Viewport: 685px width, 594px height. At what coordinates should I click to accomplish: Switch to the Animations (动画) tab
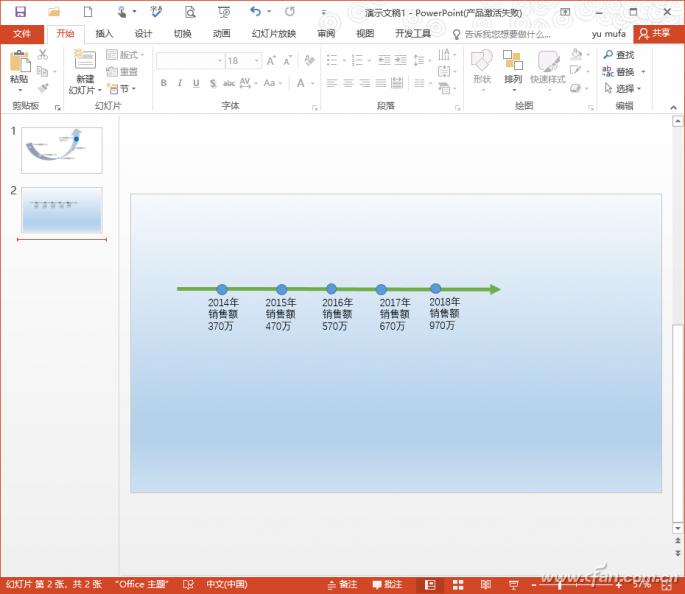tap(221, 33)
